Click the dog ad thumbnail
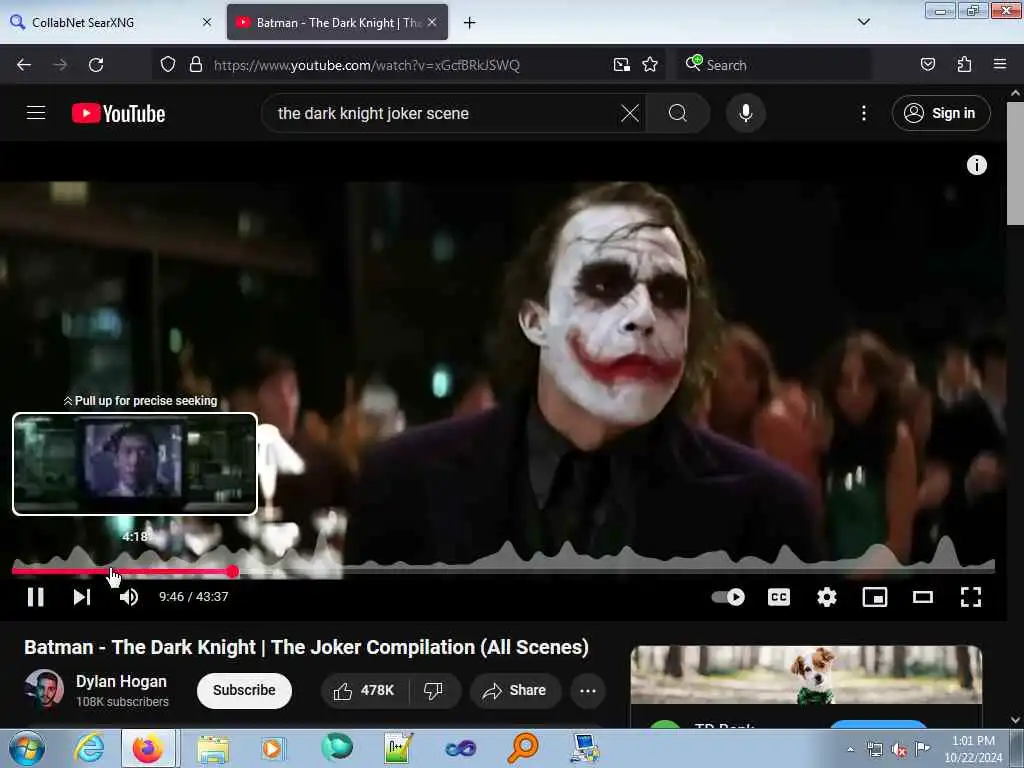Screen dimensions: 1024x768 806,675
